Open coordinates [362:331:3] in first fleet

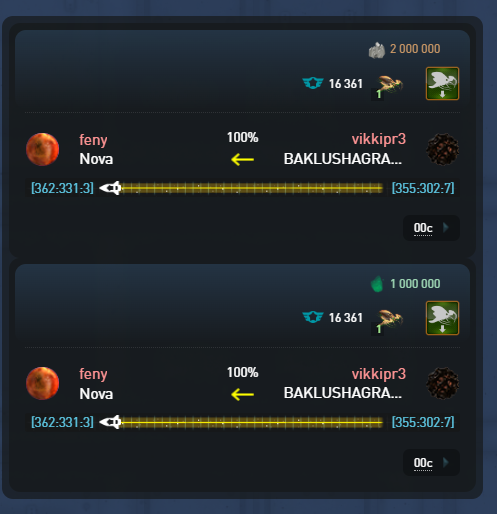(62, 188)
